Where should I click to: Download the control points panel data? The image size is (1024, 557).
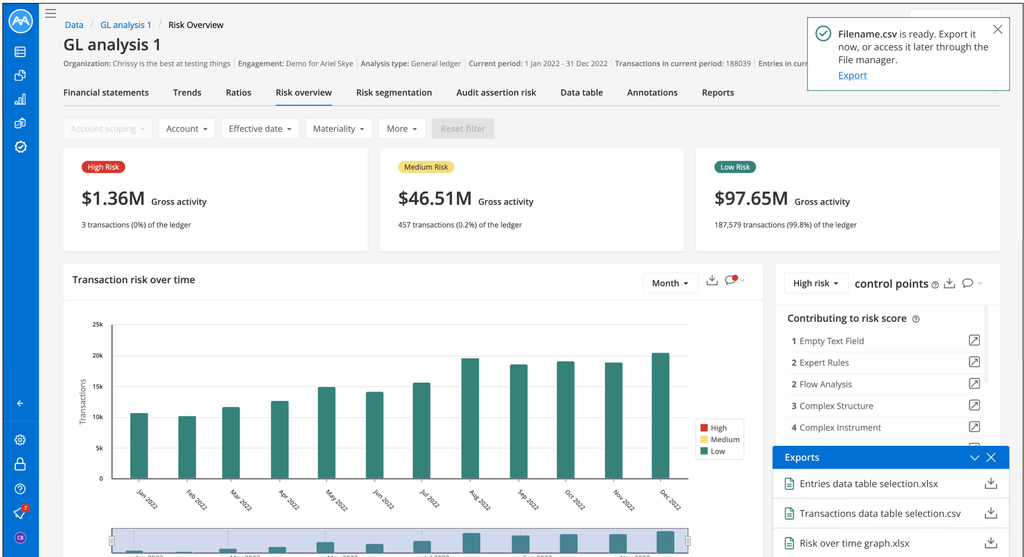(x=950, y=283)
